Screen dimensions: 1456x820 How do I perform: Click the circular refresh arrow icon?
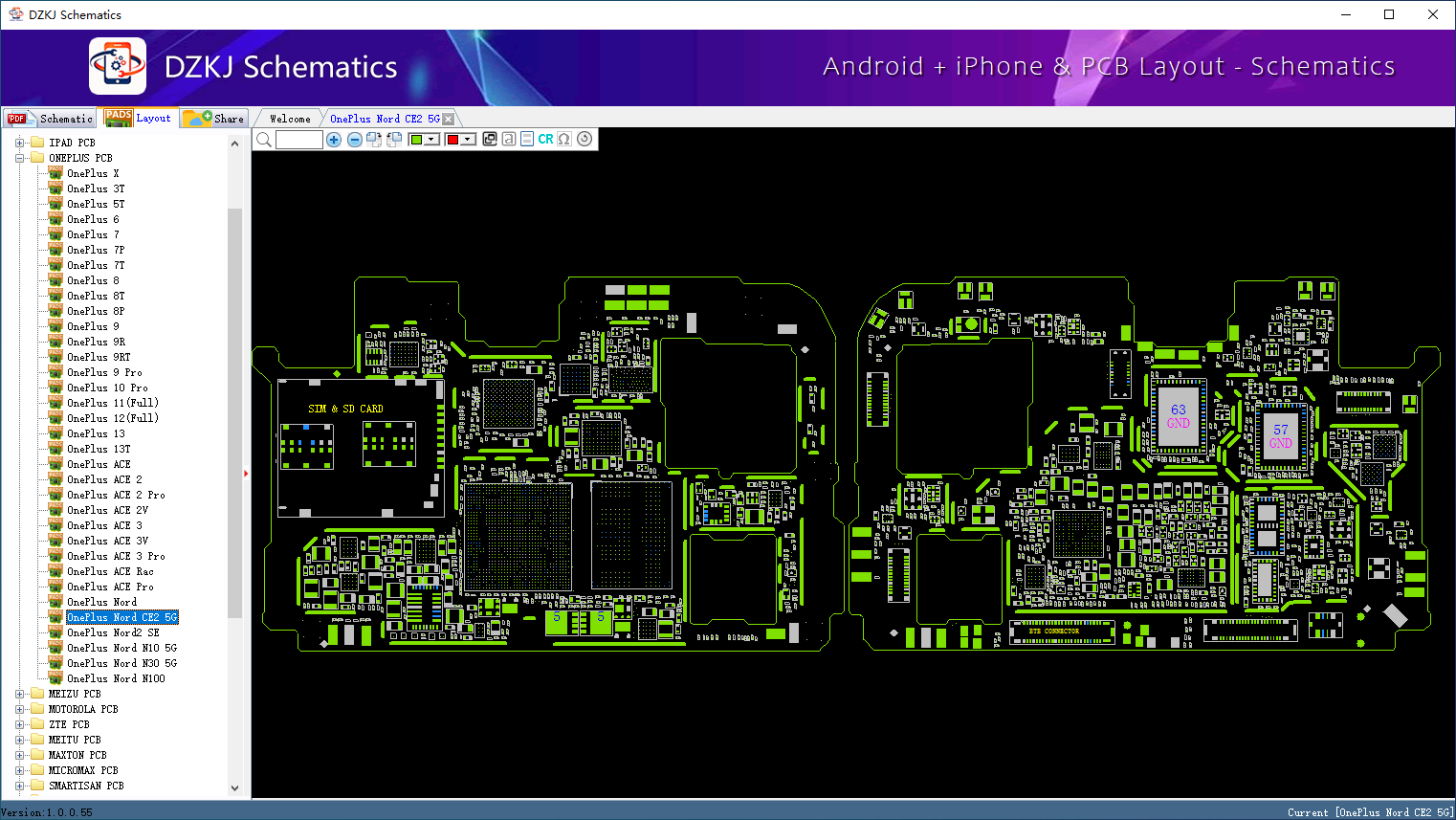(585, 140)
